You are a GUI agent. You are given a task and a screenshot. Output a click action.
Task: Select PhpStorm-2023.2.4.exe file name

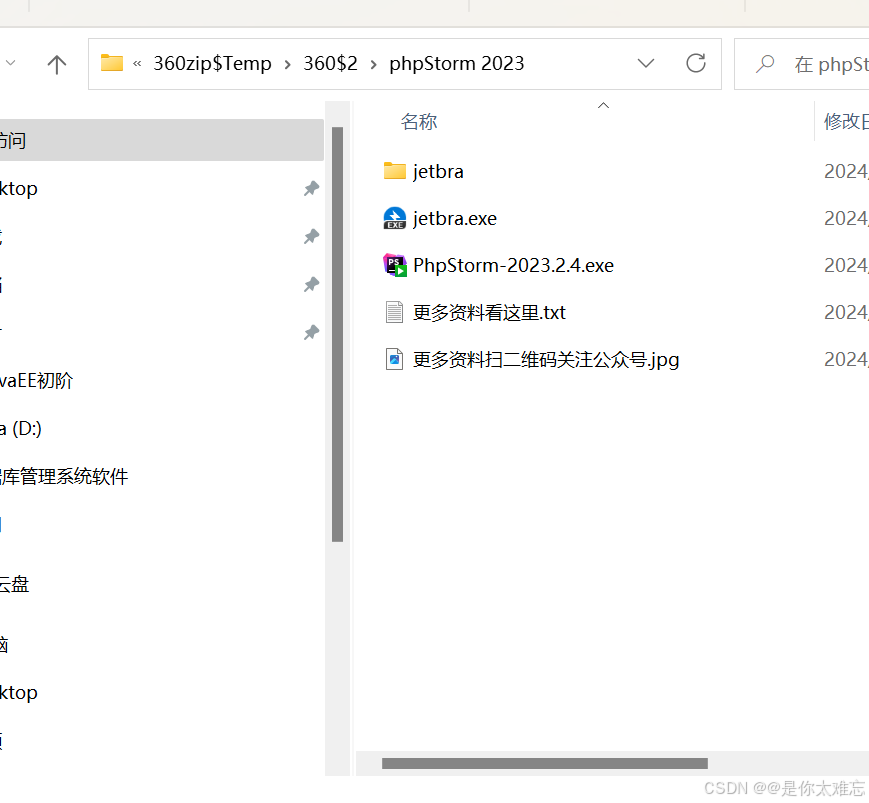click(513, 265)
